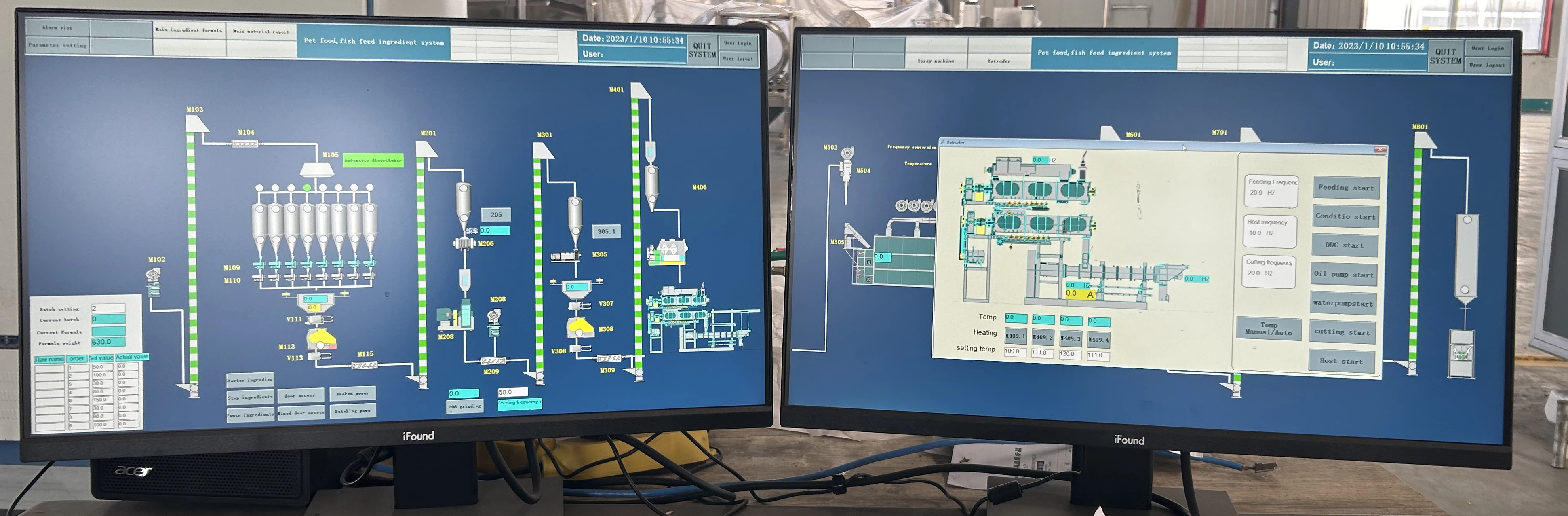
Task: Click the Oil pump start button
Action: tap(1345, 274)
